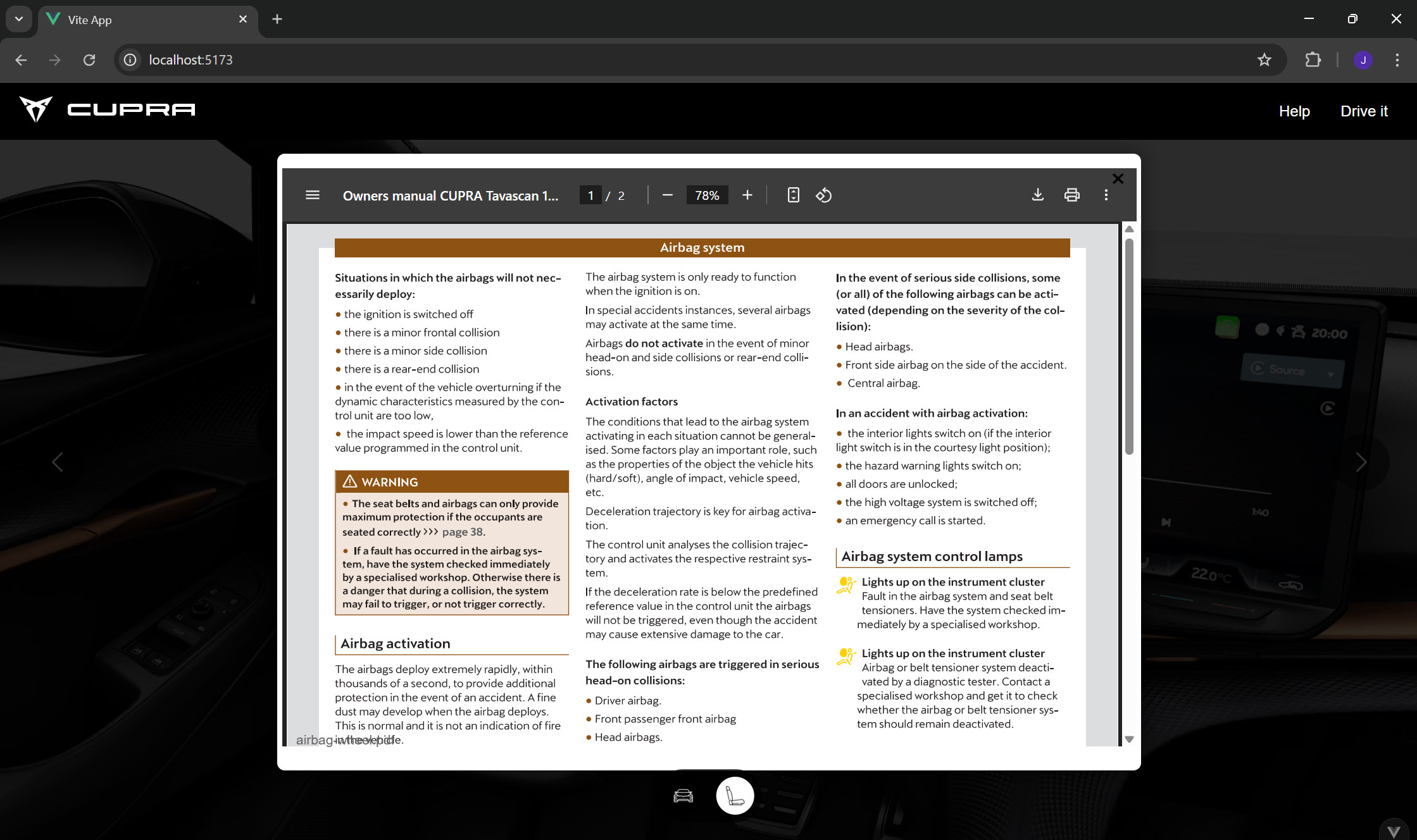Open the PDF sidebar hamburger menu

pyautogui.click(x=313, y=195)
